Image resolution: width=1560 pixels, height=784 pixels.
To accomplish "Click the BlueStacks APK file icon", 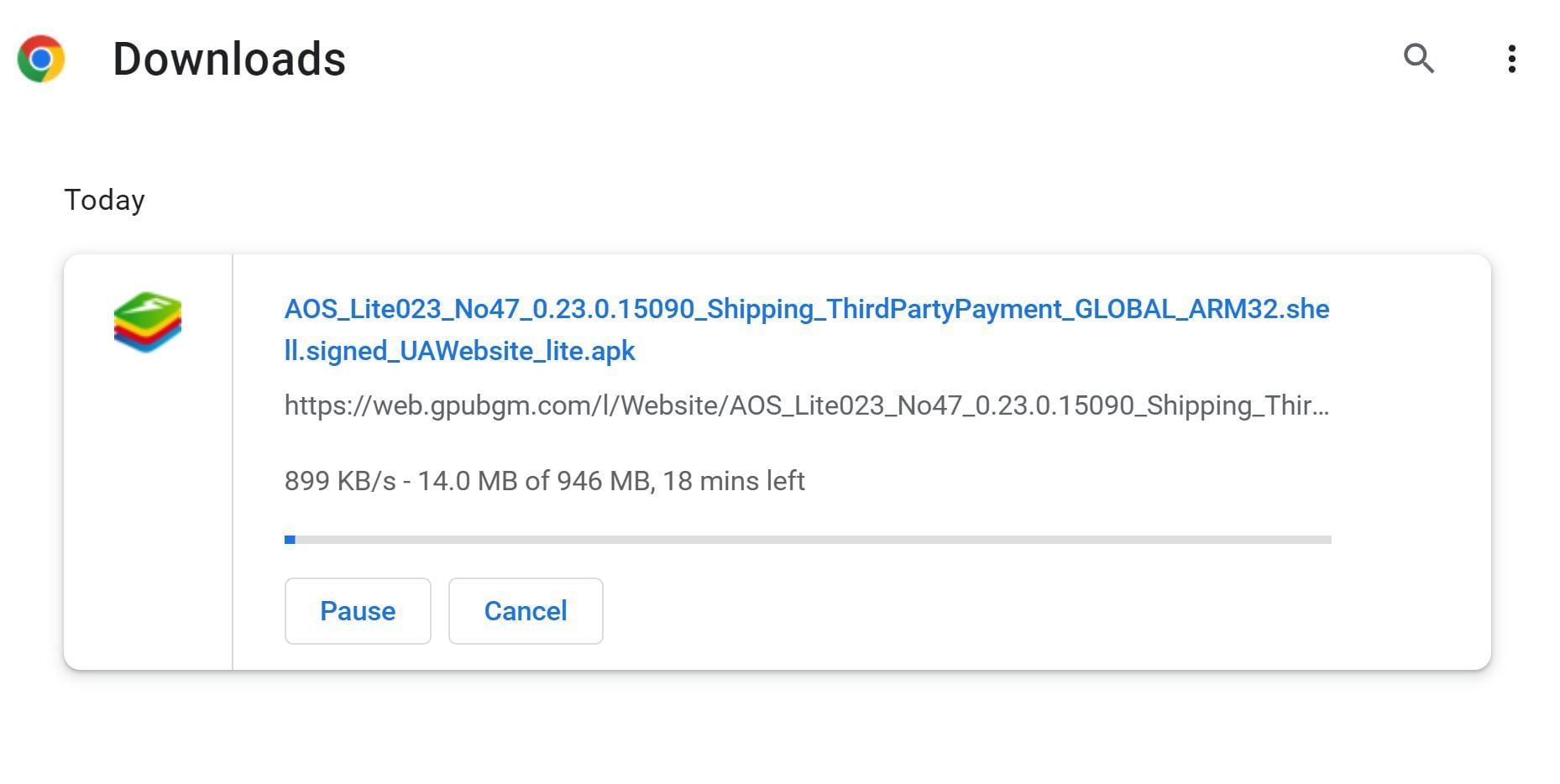I will pyautogui.click(x=148, y=322).
